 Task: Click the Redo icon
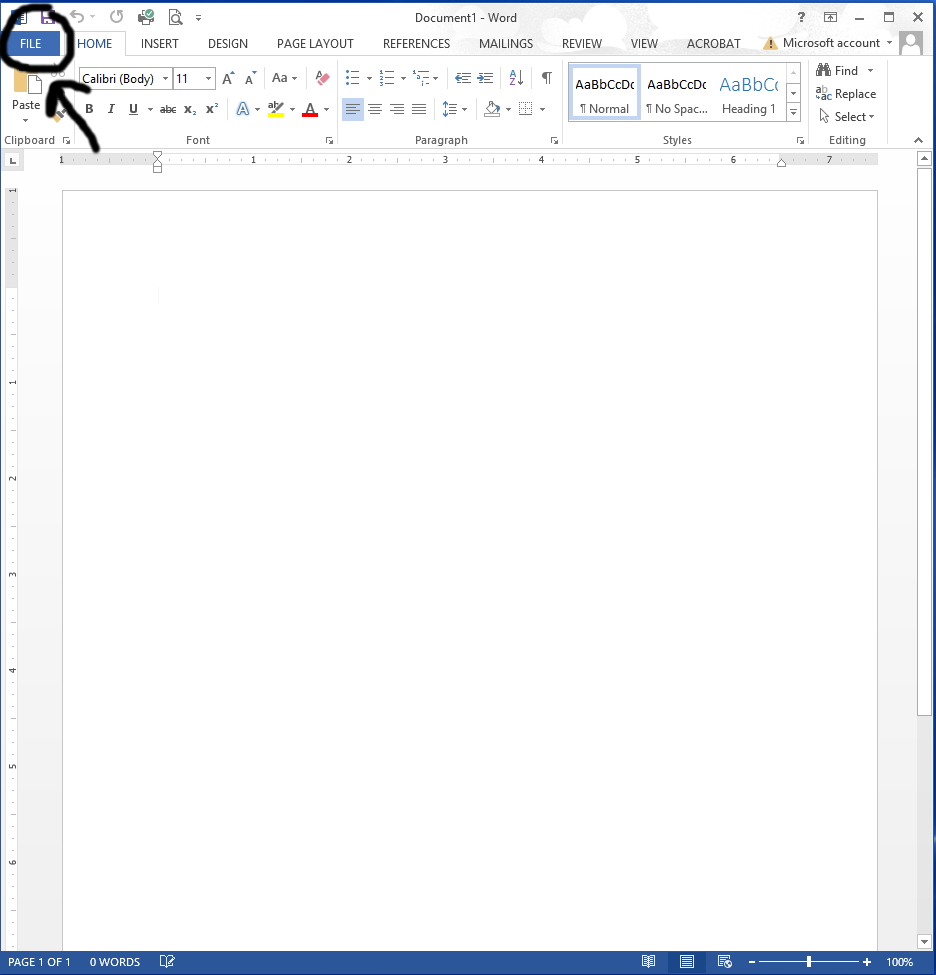[x=116, y=17]
